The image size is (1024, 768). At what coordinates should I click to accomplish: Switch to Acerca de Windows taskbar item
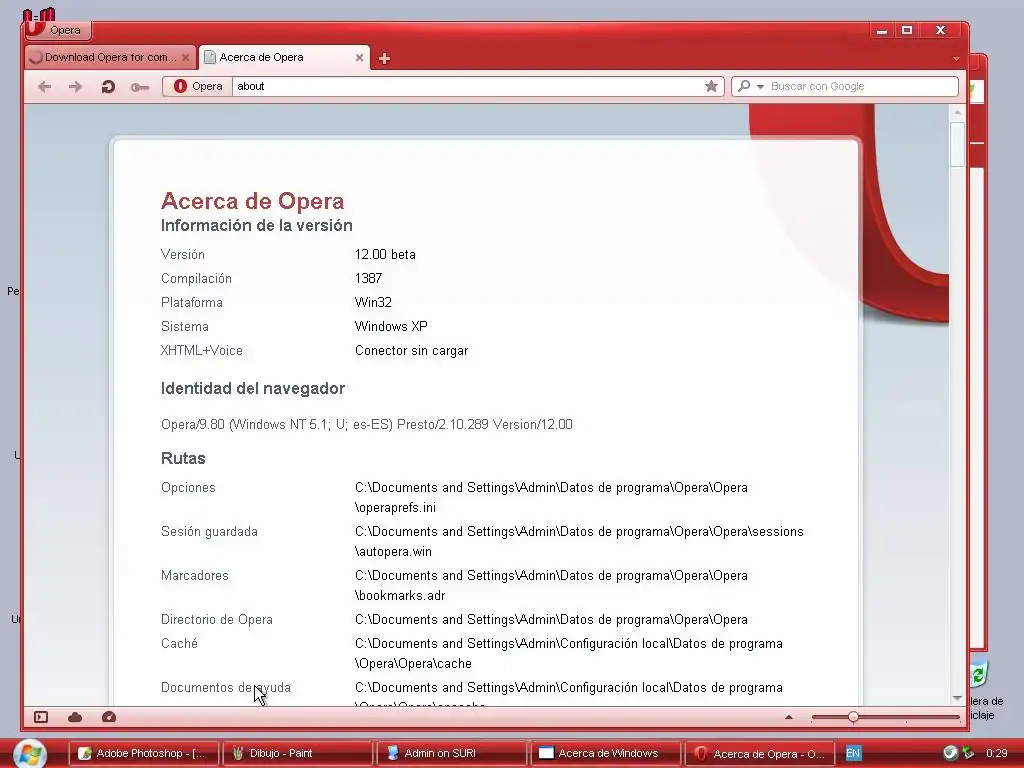pyautogui.click(x=605, y=754)
